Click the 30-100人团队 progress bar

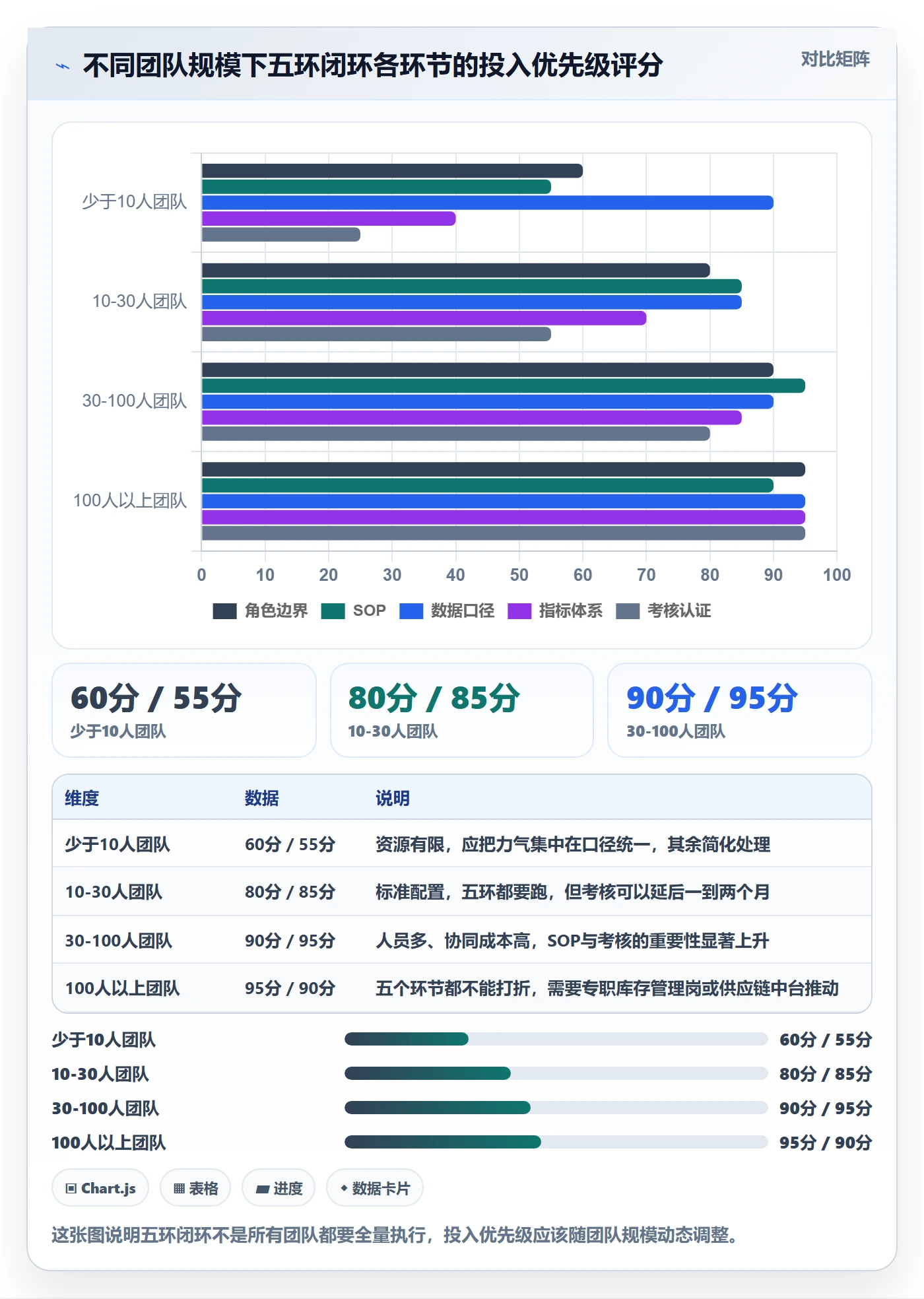(x=556, y=1108)
